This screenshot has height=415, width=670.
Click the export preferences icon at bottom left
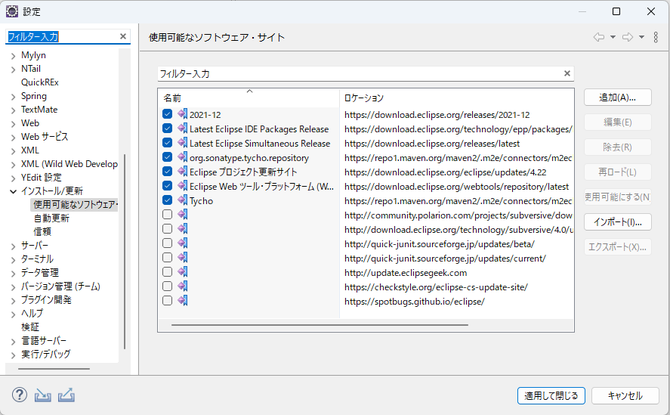[66, 395]
